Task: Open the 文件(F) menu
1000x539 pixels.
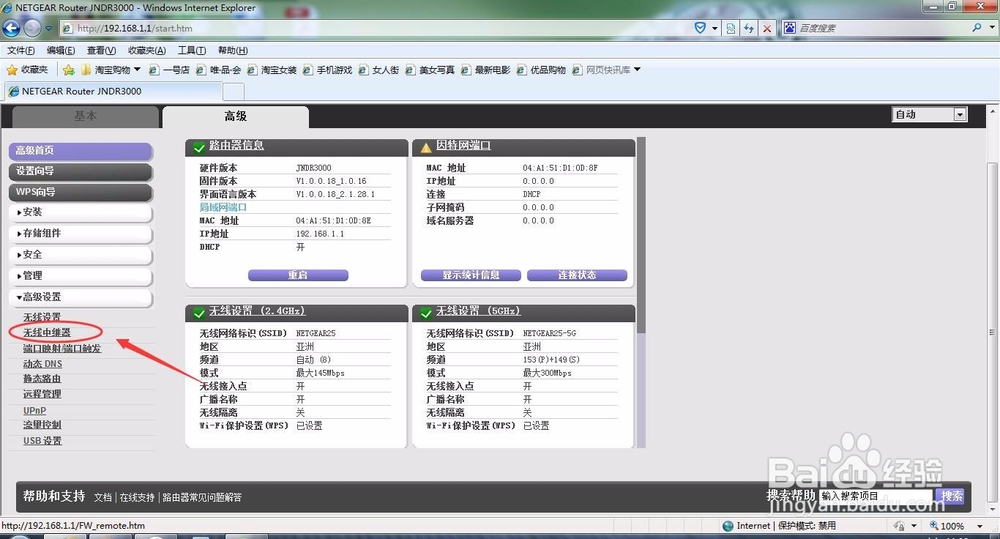Action: 20,50
